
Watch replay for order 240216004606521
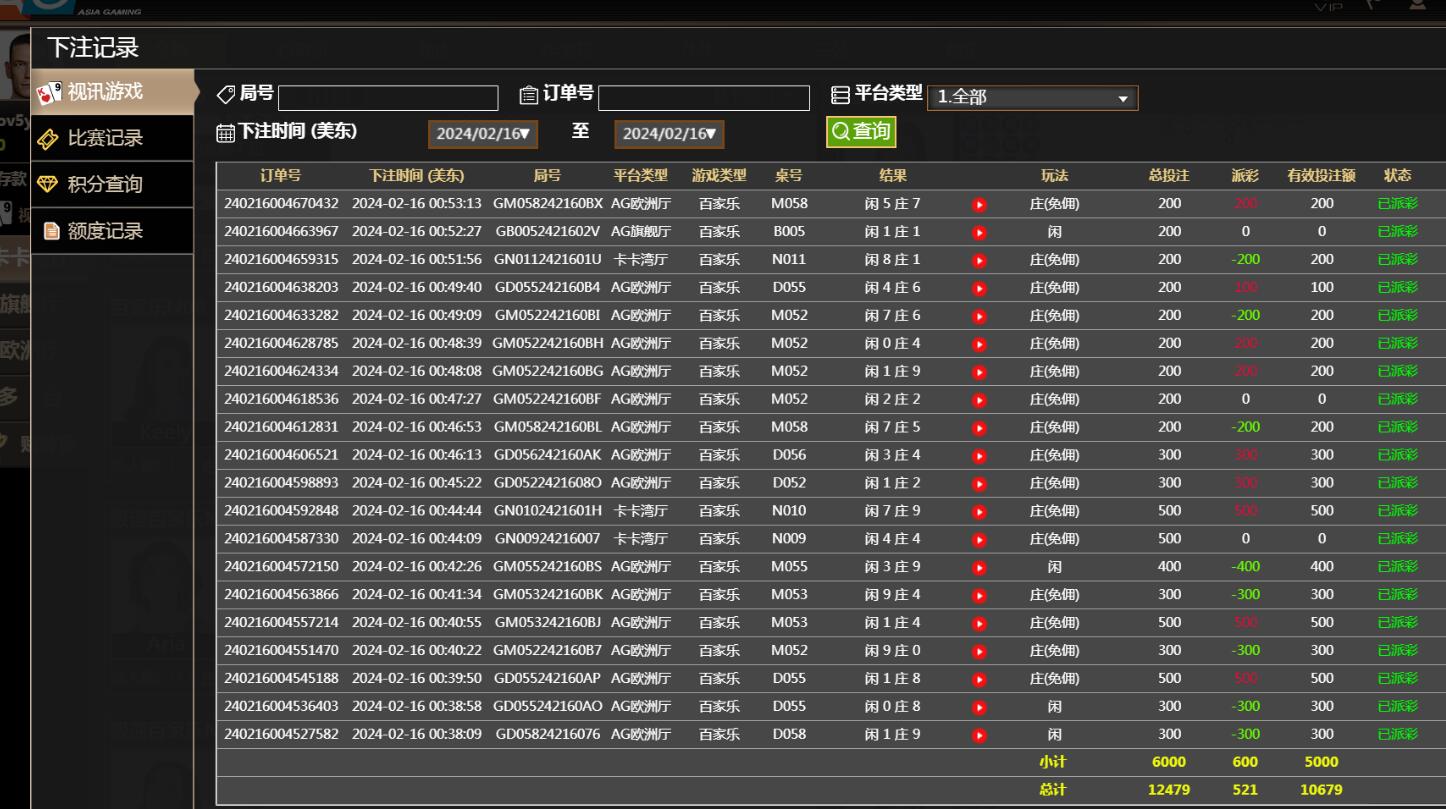[979, 456]
